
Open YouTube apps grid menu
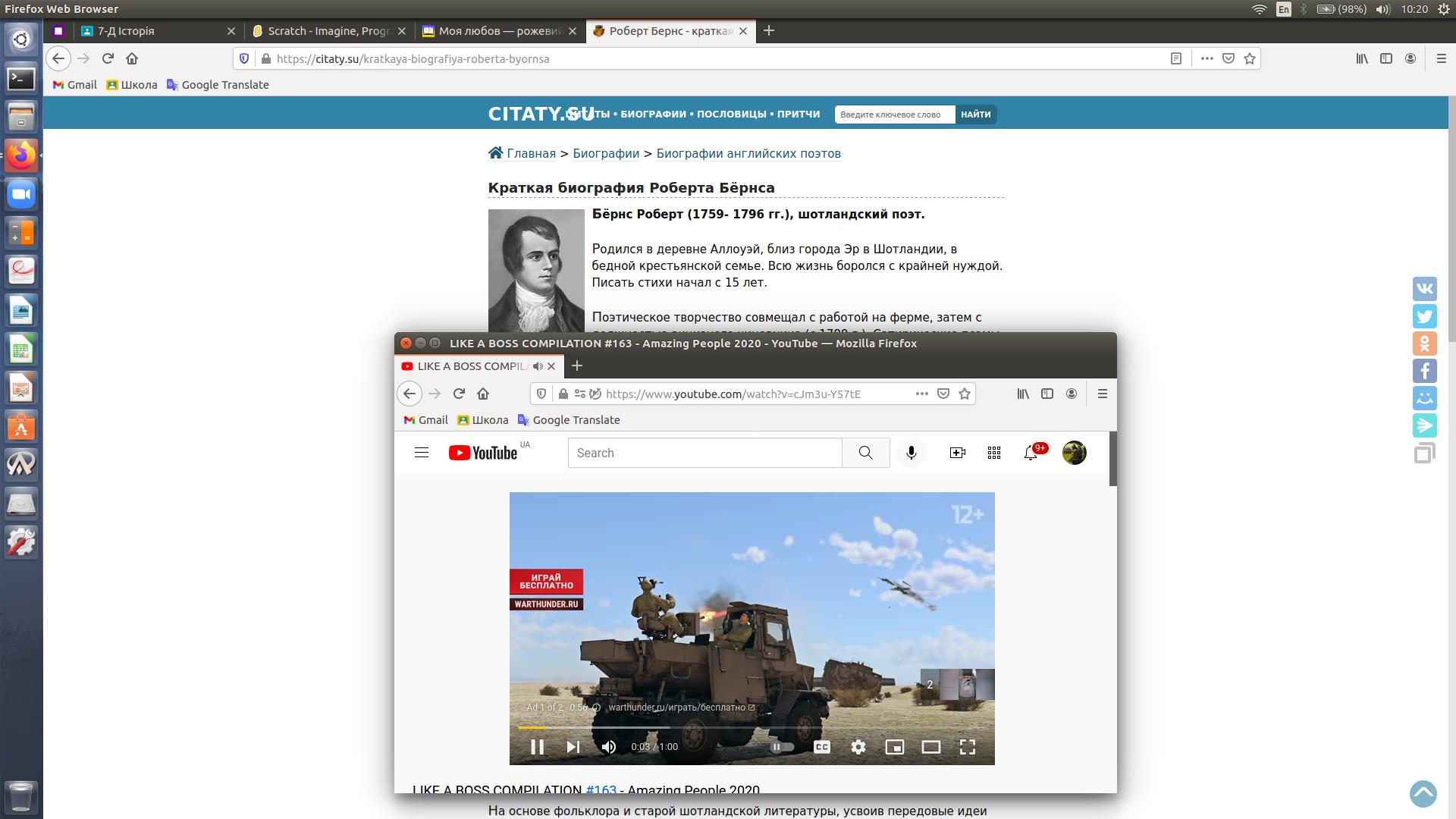pos(993,453)
